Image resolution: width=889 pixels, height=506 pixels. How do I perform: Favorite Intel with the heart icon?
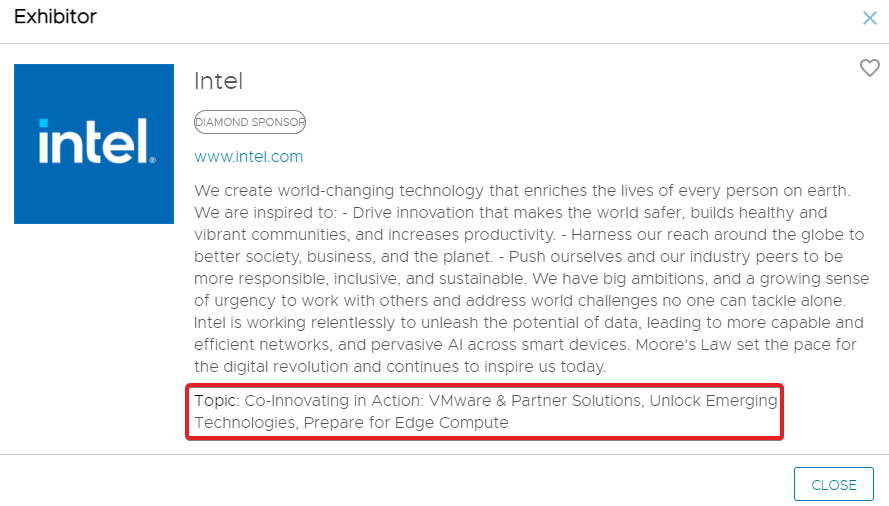point(870,68)
